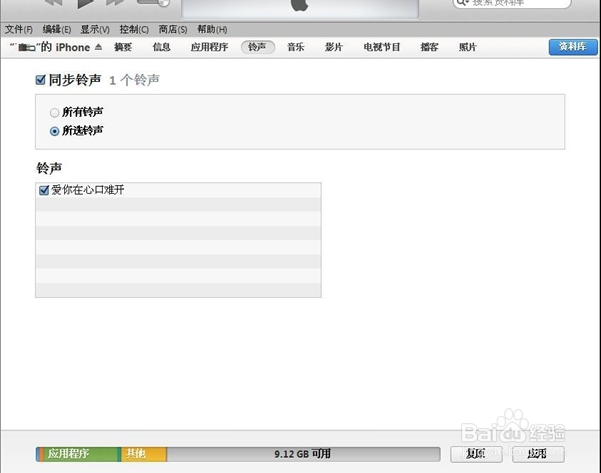Select the 所有铃声 radio option

pos(54,112)
